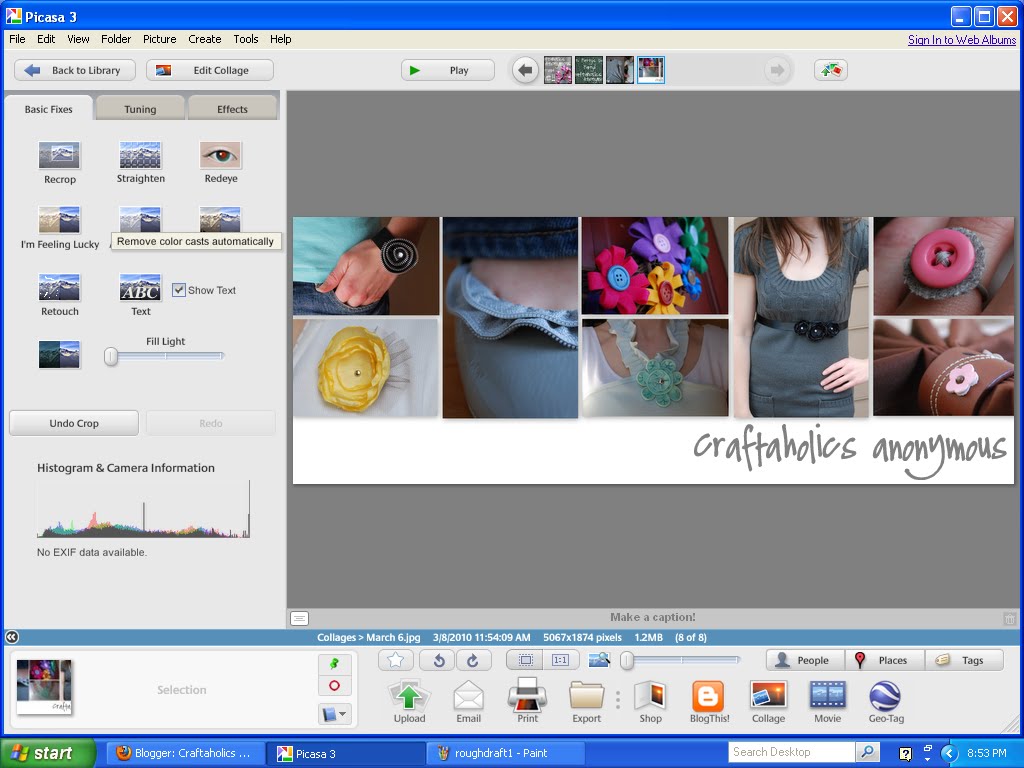Viewport: 1024px width, 768px height.
Task: Switch to Blogger Firefox taskbar window
Action: click(x=184, y=753)
